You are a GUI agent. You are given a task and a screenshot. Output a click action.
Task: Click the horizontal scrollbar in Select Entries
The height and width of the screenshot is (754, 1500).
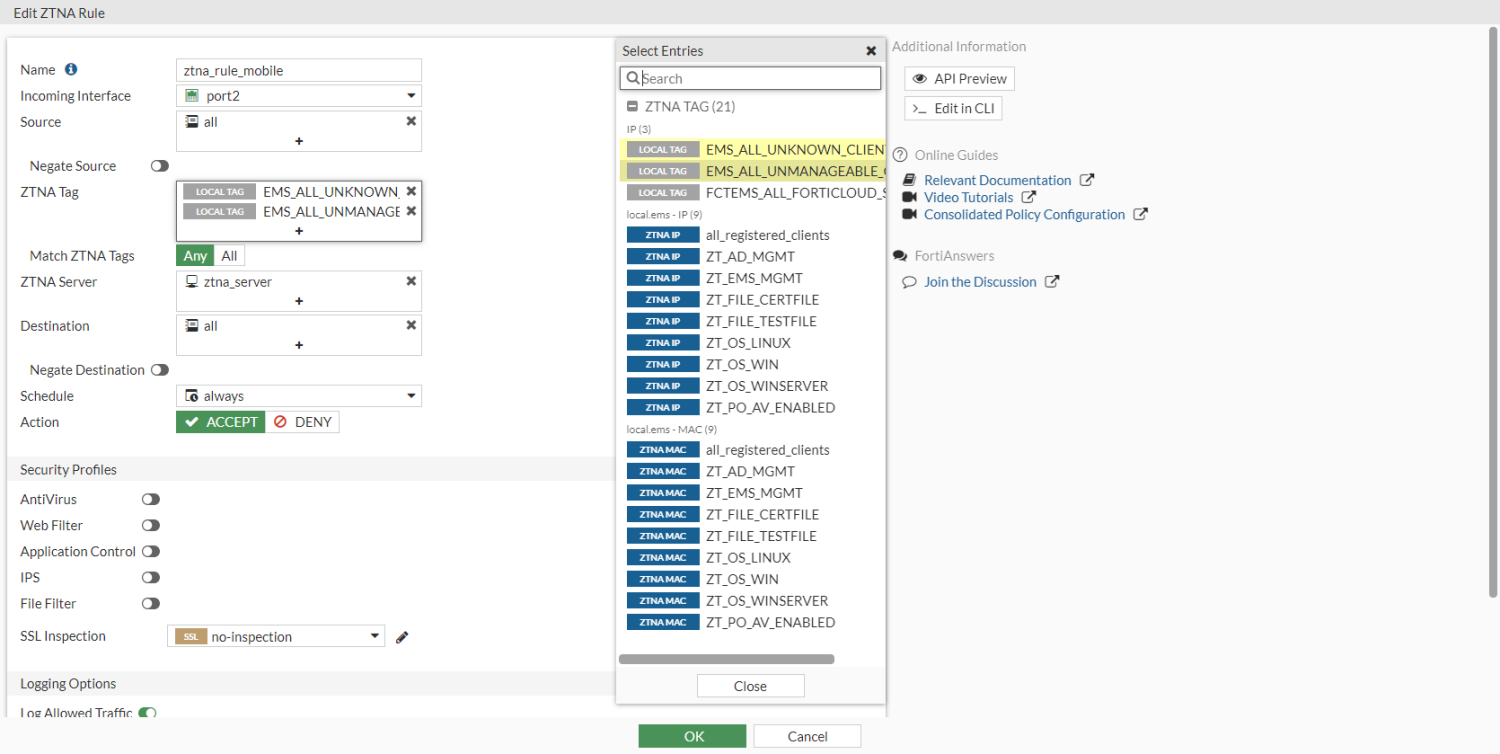[728, 658]
